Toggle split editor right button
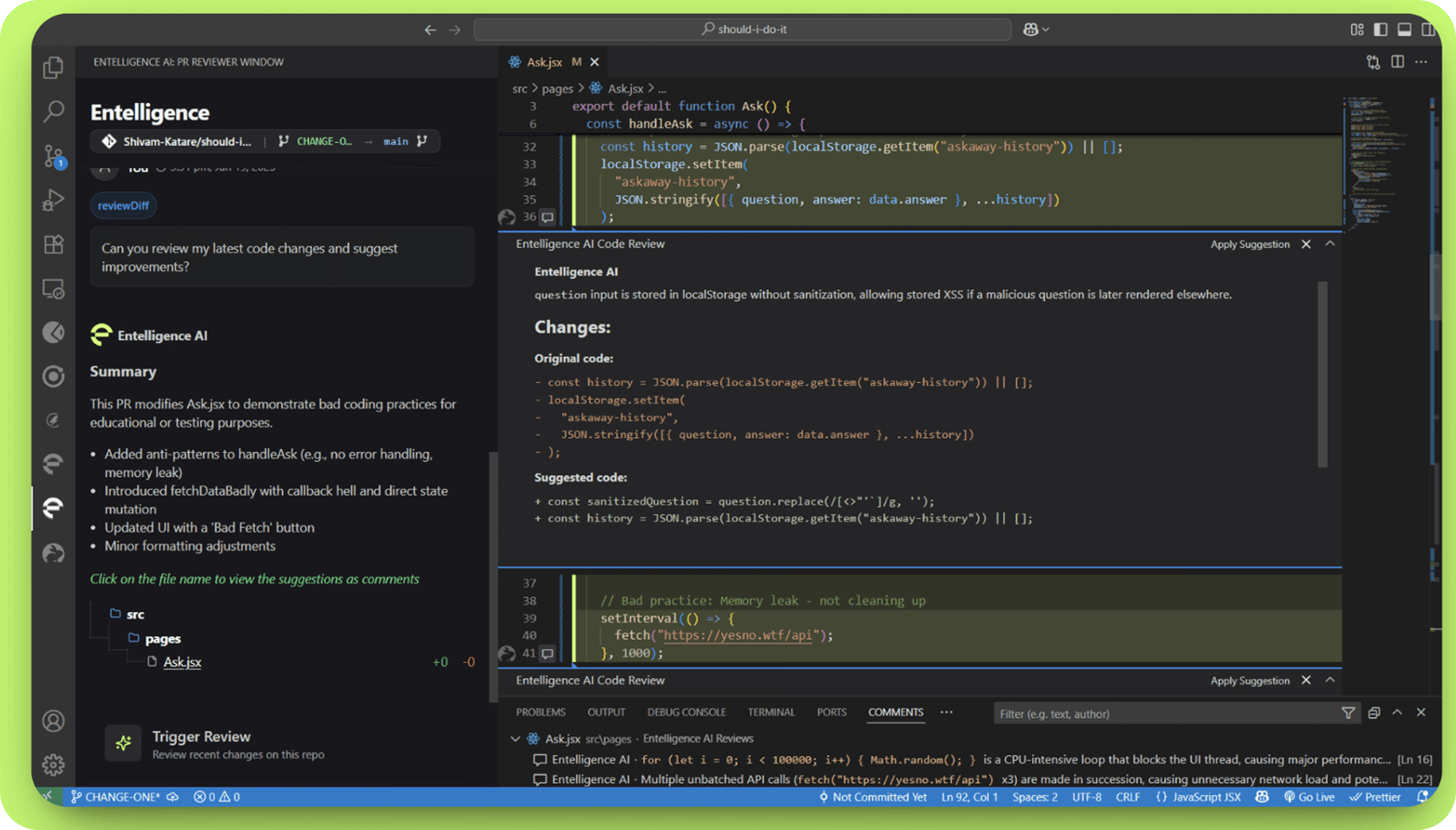Viewport: 1456px width, 830px height. click(x=1397, y=62)
